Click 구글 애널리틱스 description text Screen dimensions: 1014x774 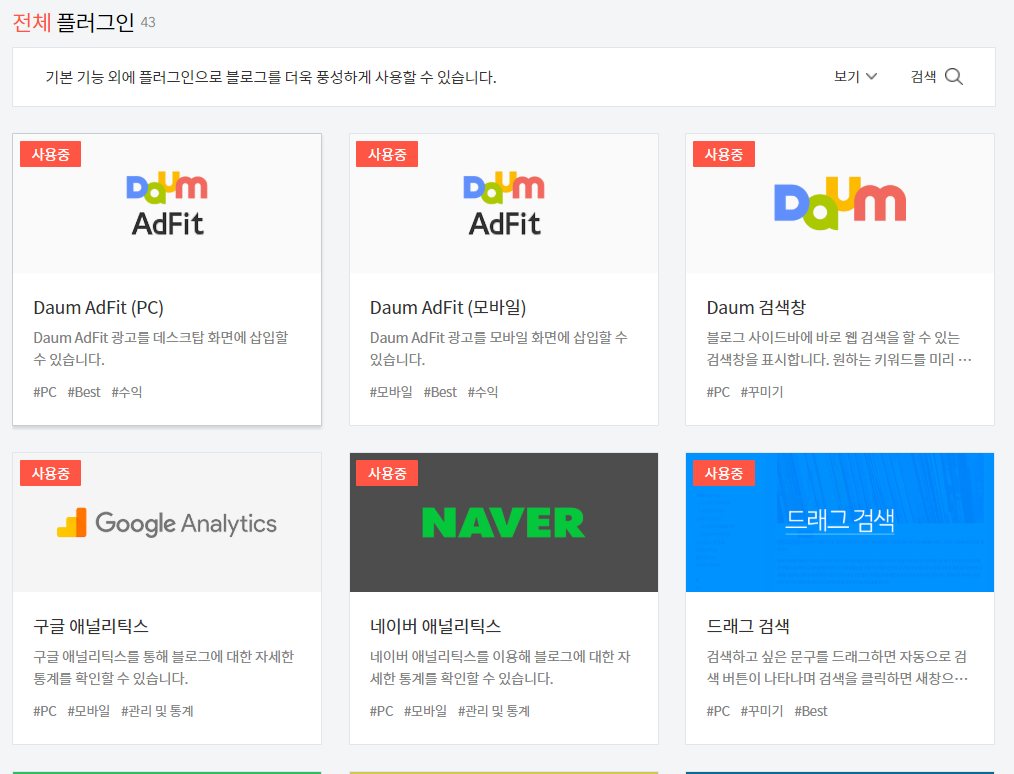coord(164,667)
